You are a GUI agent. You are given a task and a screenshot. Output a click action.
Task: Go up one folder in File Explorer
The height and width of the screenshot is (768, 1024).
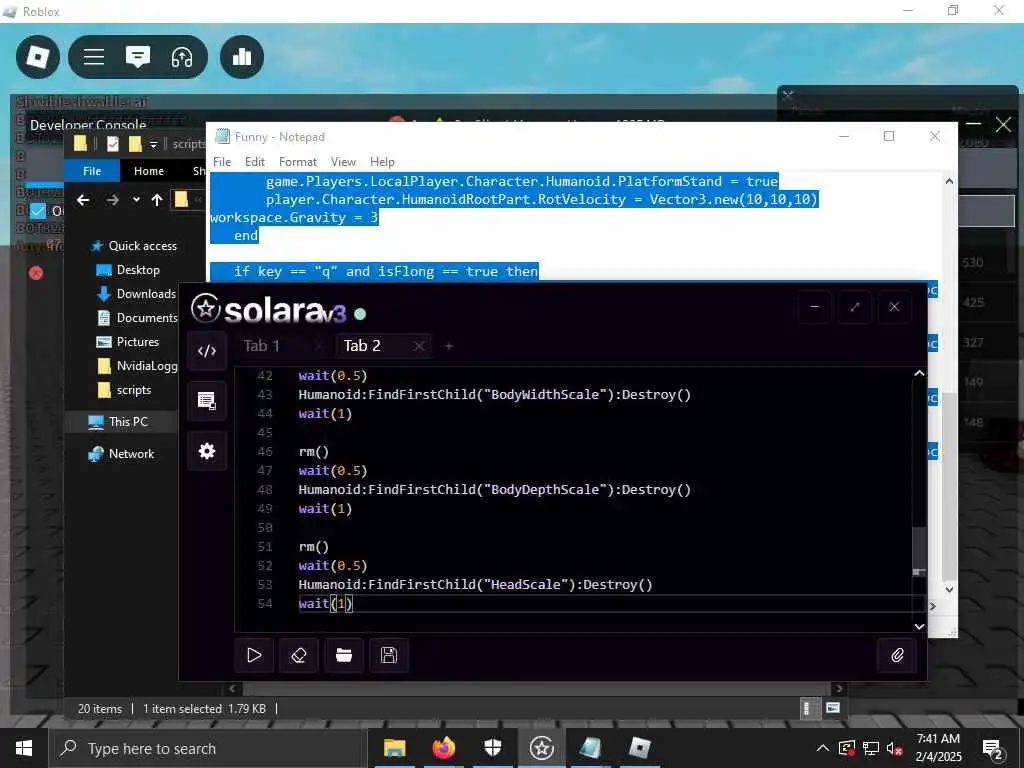(157, 200)
